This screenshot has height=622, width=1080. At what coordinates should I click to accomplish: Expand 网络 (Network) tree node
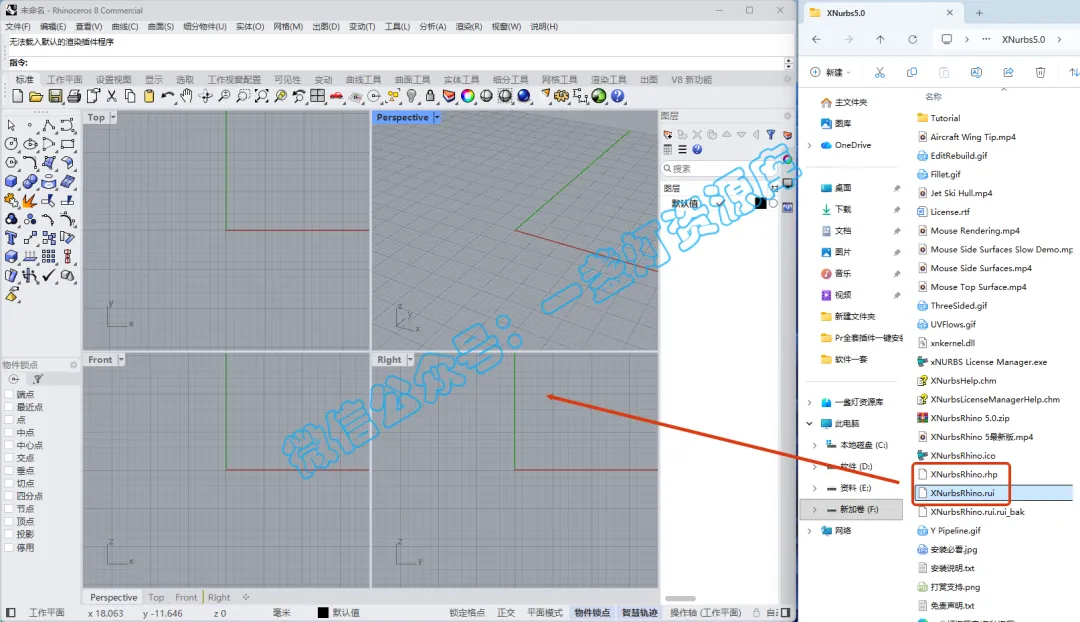[809, 531]
